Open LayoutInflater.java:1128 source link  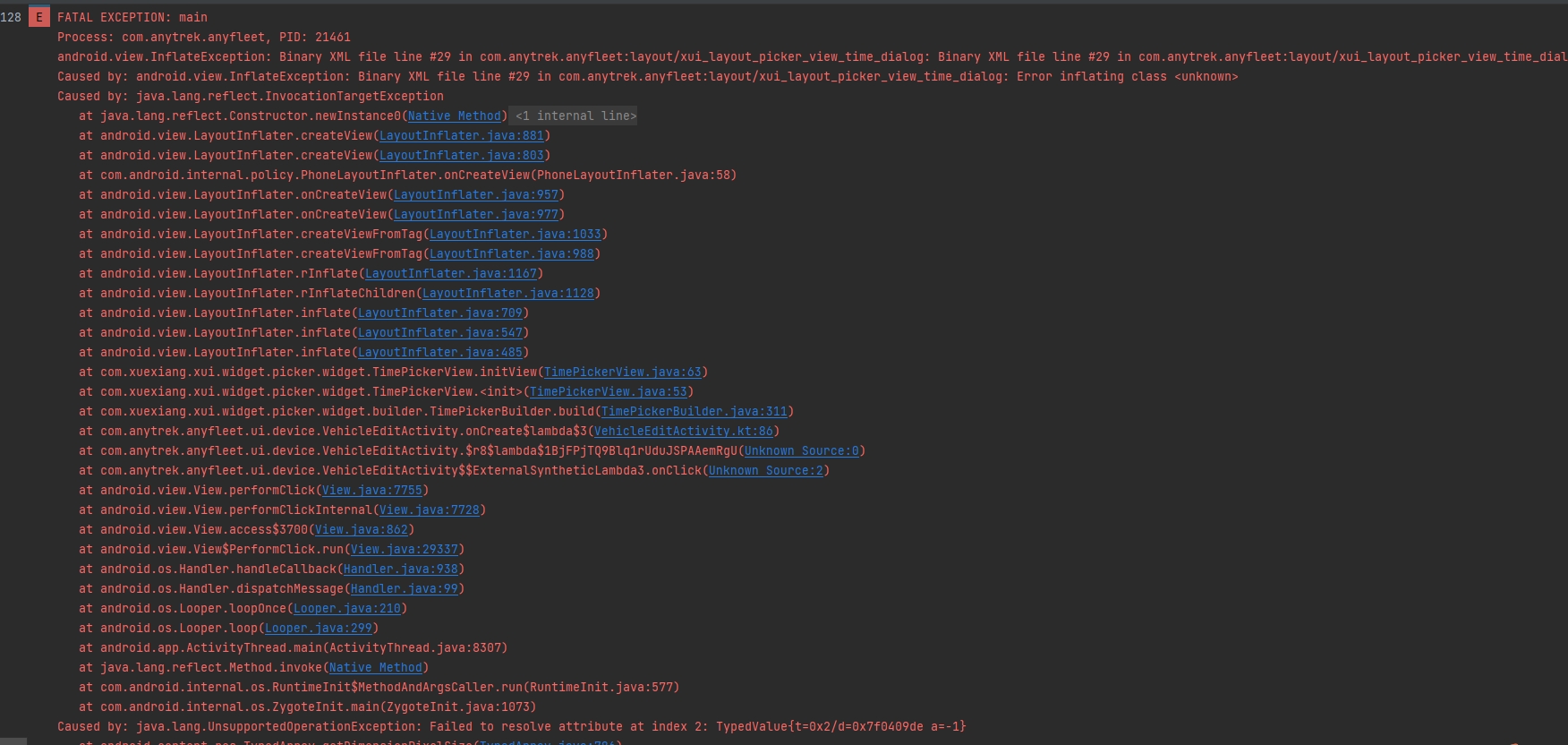pos(508,293)
